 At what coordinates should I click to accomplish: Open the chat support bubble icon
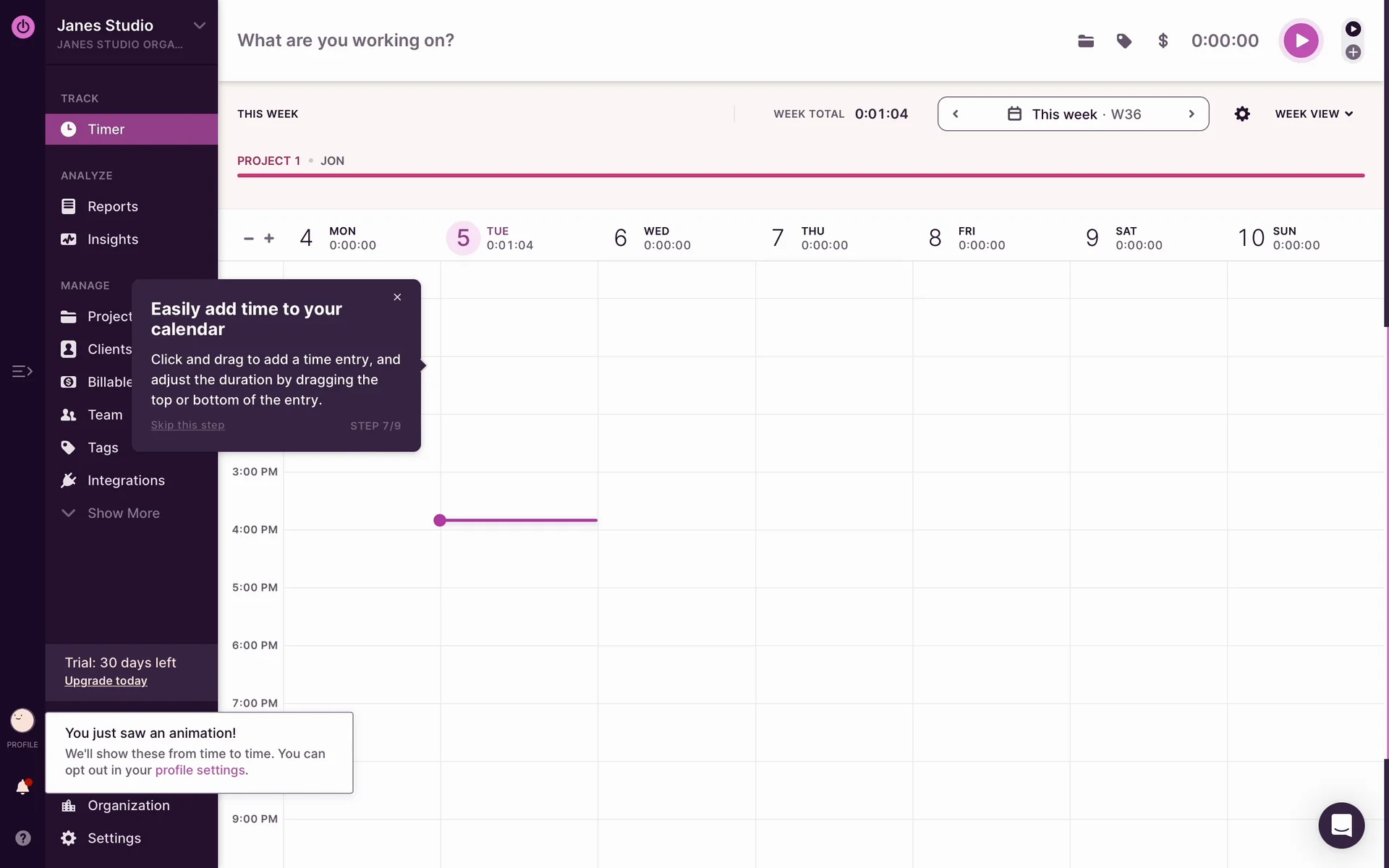[1341, 825]
